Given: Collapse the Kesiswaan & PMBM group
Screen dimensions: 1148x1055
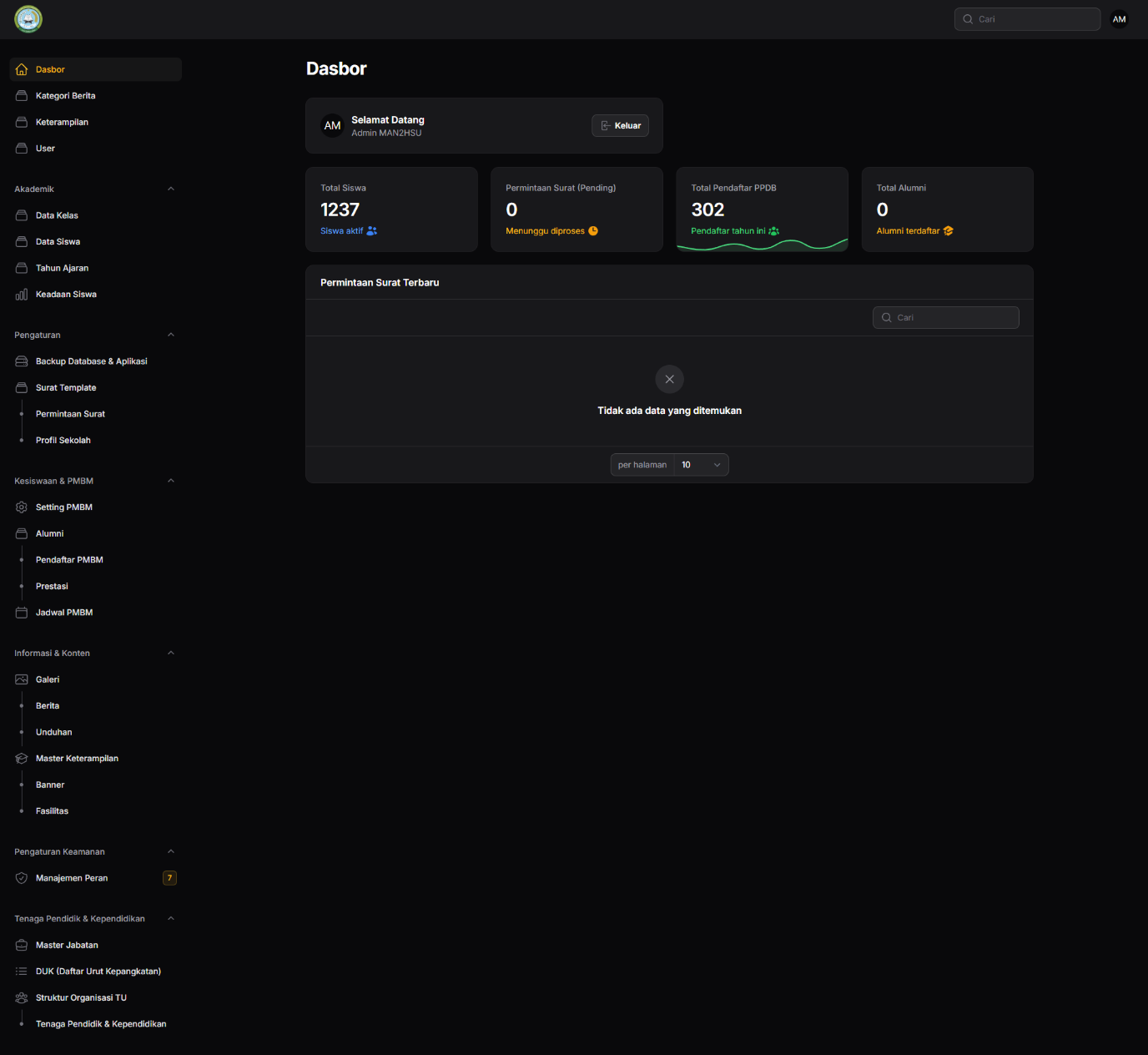Looking at the screenshot, I should click(x=171, y=481).
